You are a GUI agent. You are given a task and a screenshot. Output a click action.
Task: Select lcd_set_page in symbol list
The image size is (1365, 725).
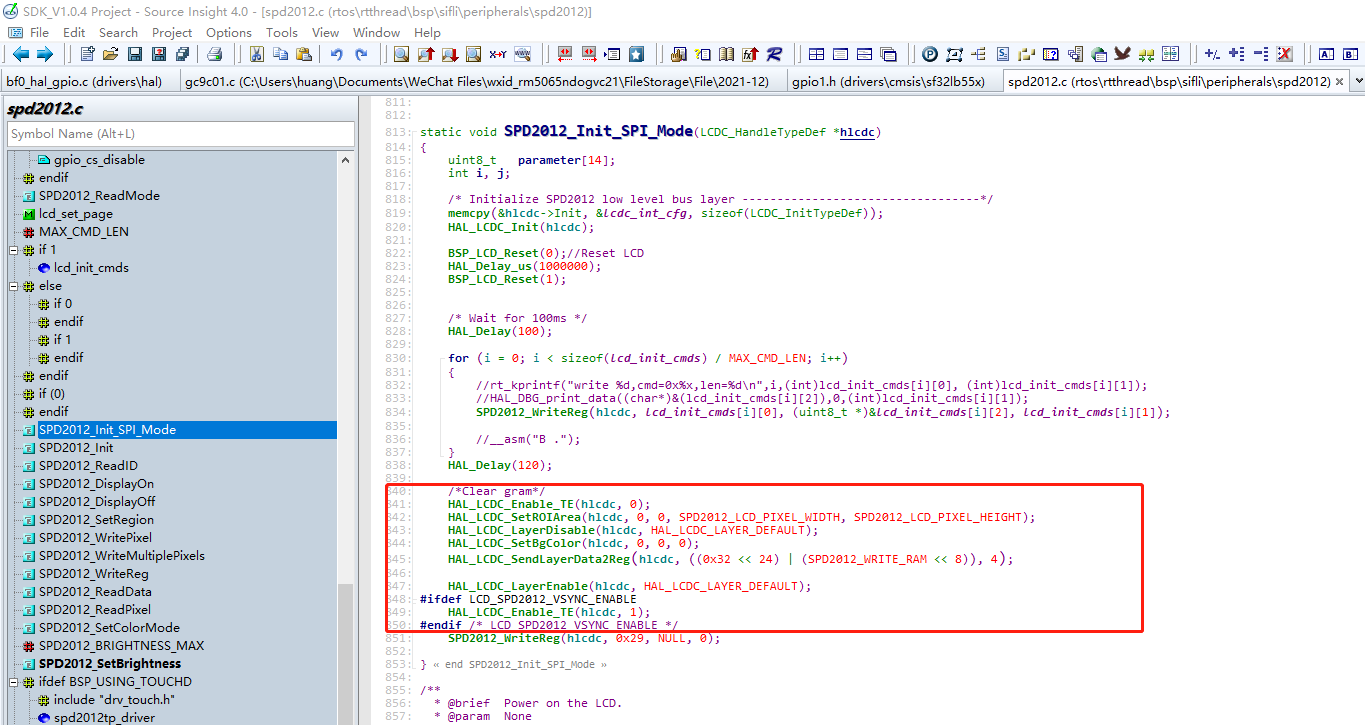pyautogui.click(x=76, y=214)
